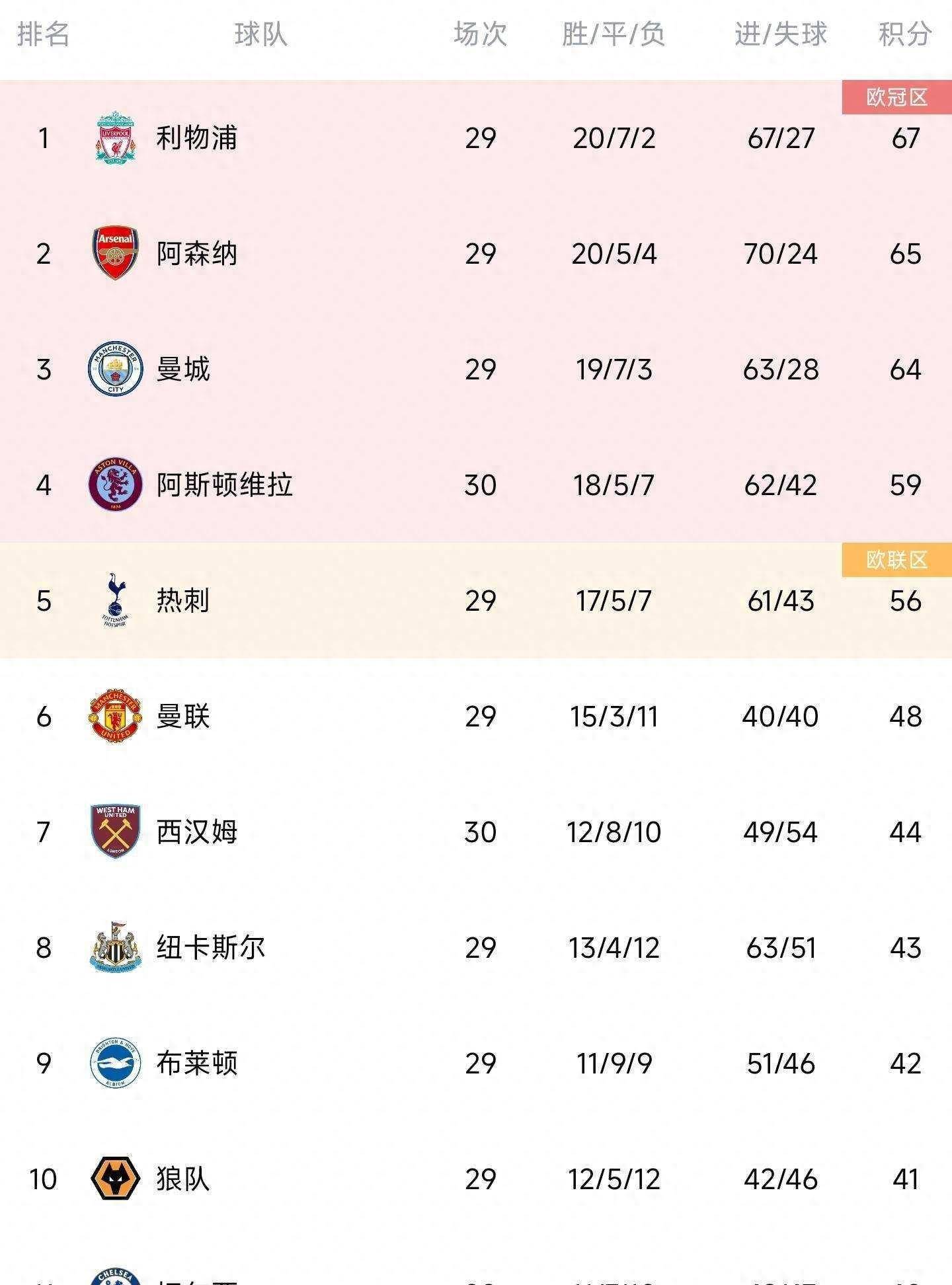Click the partially visible Chelsea crest
The image size is (952, 1285).
pyautogui.click(x=115, y=1276)
